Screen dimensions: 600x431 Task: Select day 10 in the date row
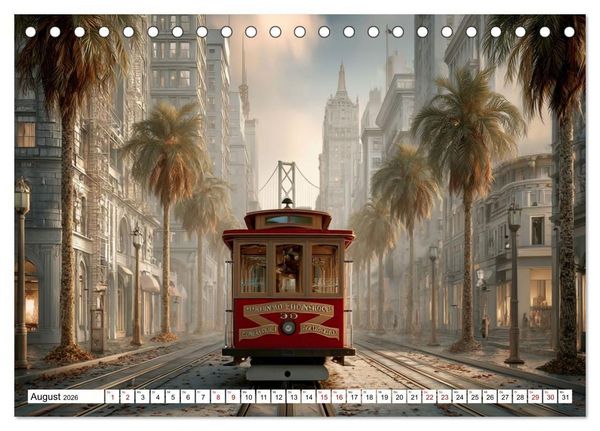pos(248,397)
